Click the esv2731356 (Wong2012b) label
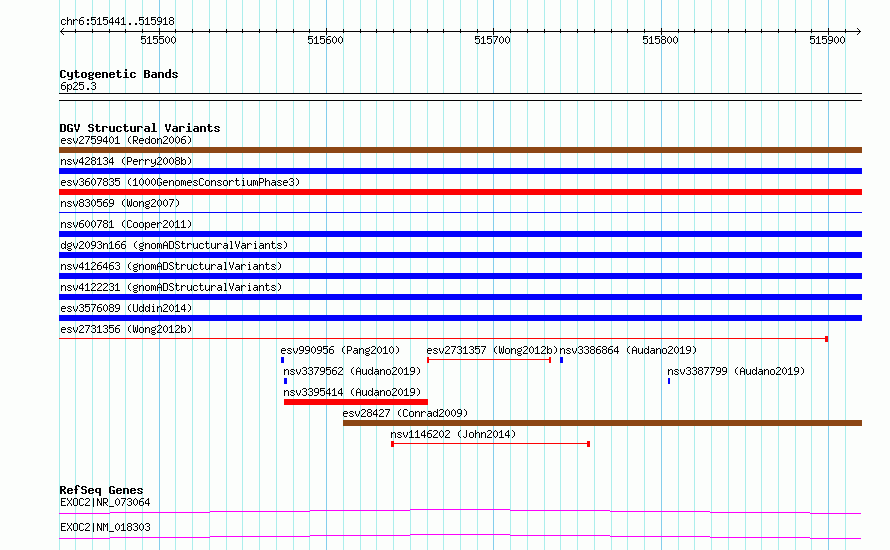The height and width of the screenshot is (550, 890). [x=126, y=329]
